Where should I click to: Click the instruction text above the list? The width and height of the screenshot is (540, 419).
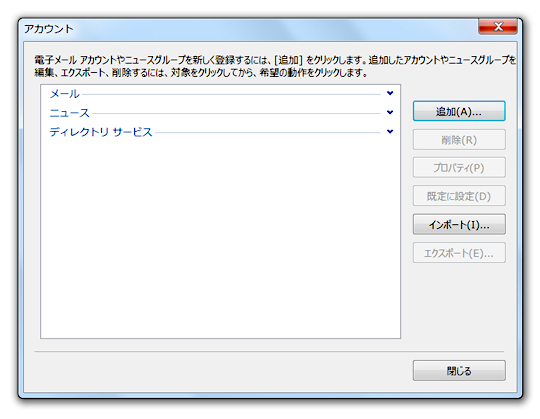275,66
